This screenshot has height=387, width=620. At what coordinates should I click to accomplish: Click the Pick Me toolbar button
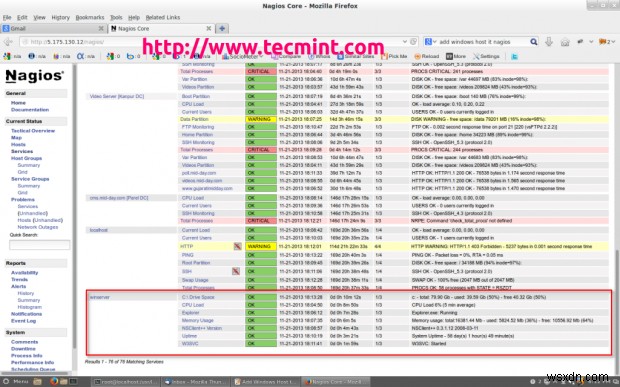(394, 57)
